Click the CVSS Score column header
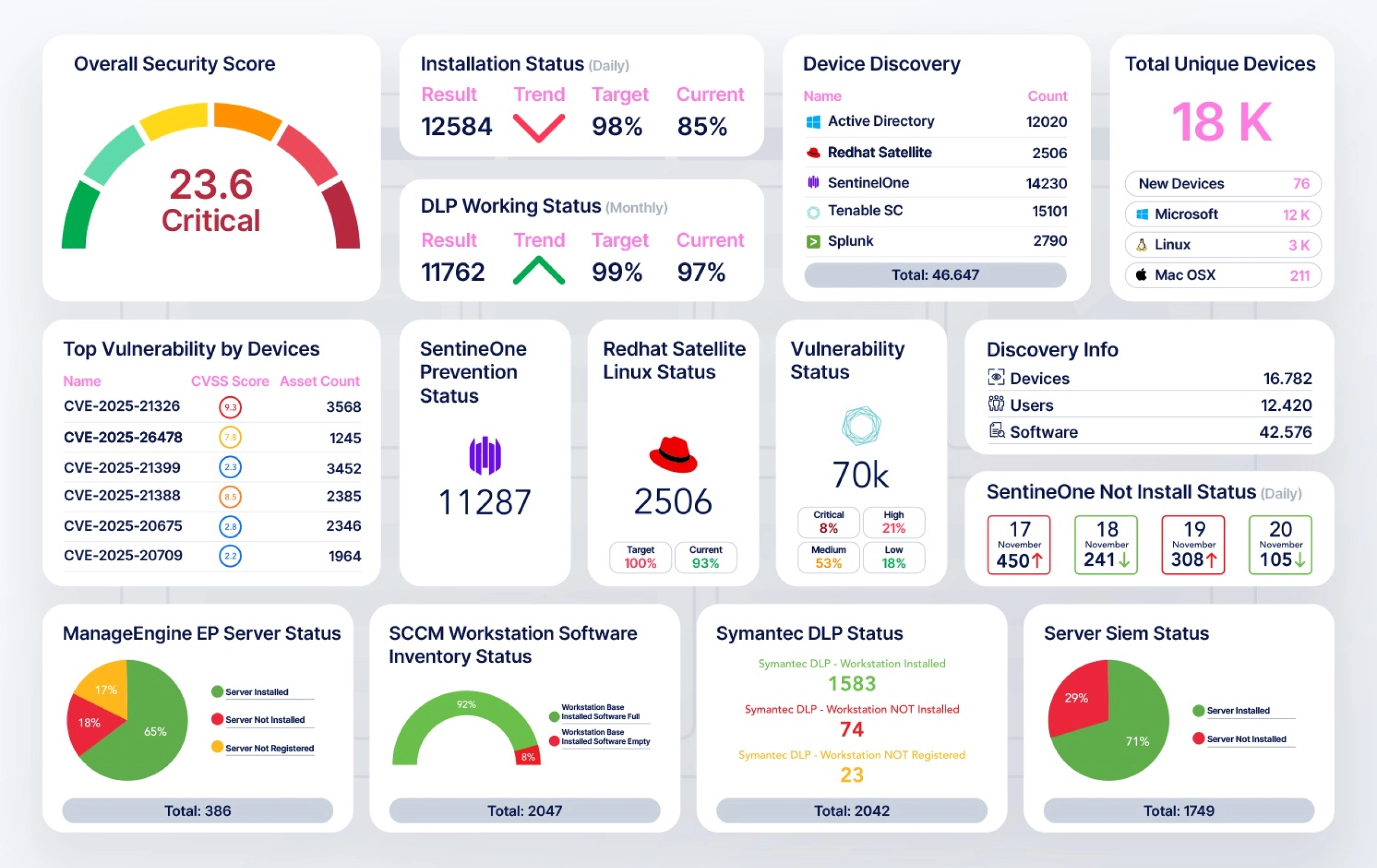This screenshot has width=1377, height=868. point(230,381)
